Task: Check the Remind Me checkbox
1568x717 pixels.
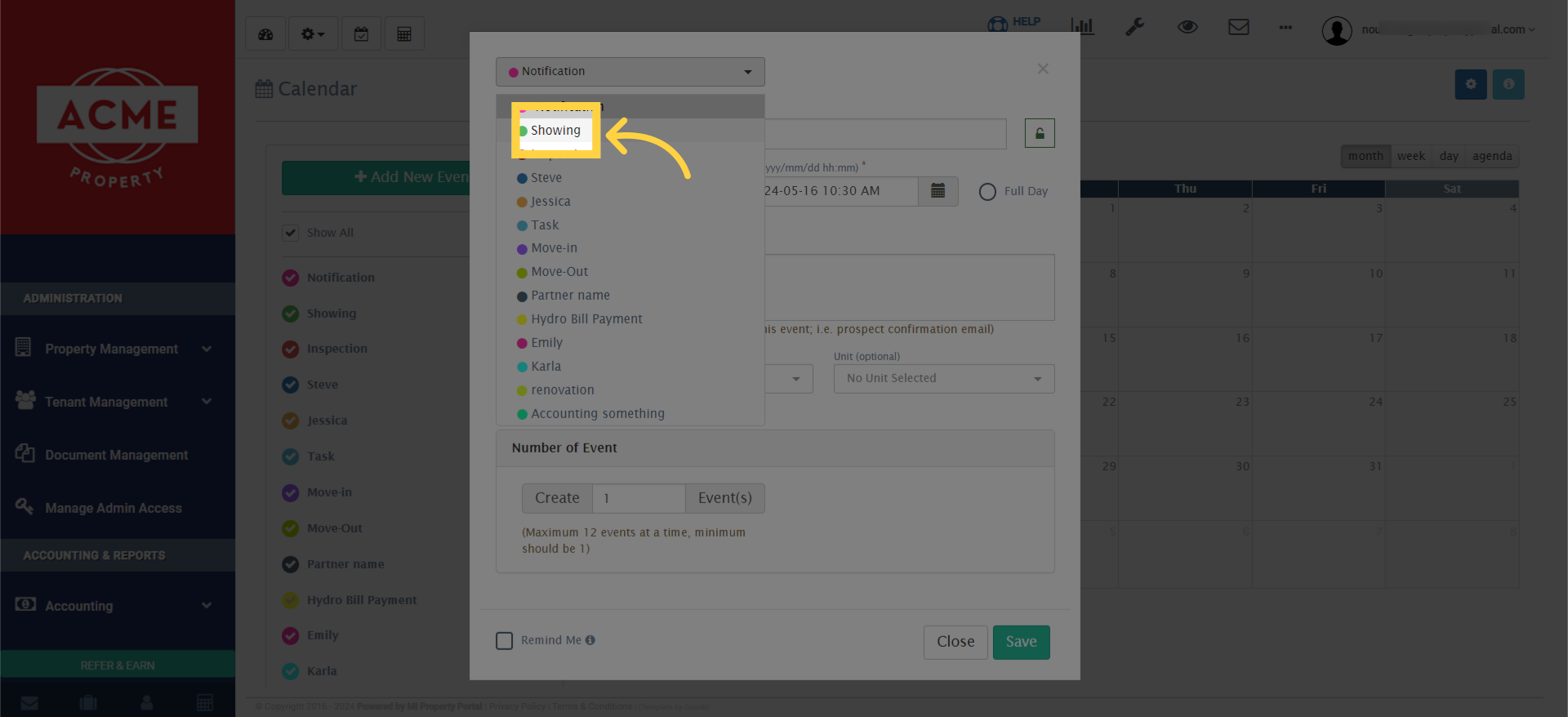Action: pyautogui.click(x=505, y=641)
